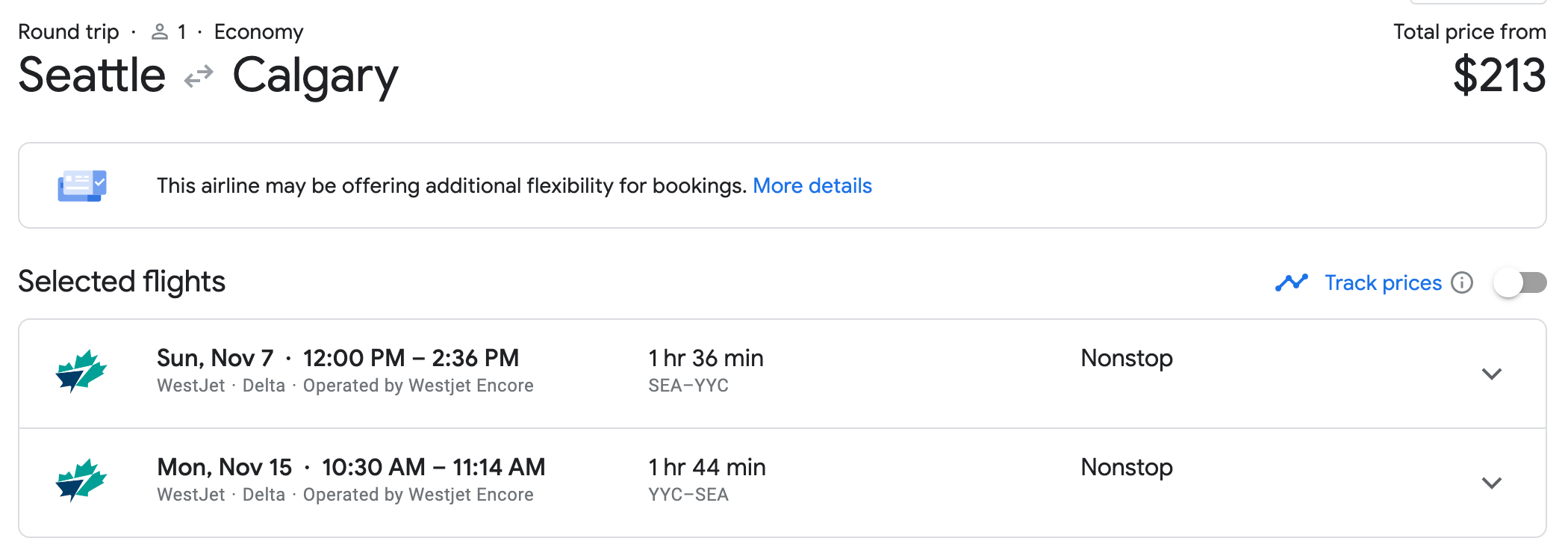Click WestJet logo on Nov 15 flight
Viewport: 1568px width, 550px height.
81,481
